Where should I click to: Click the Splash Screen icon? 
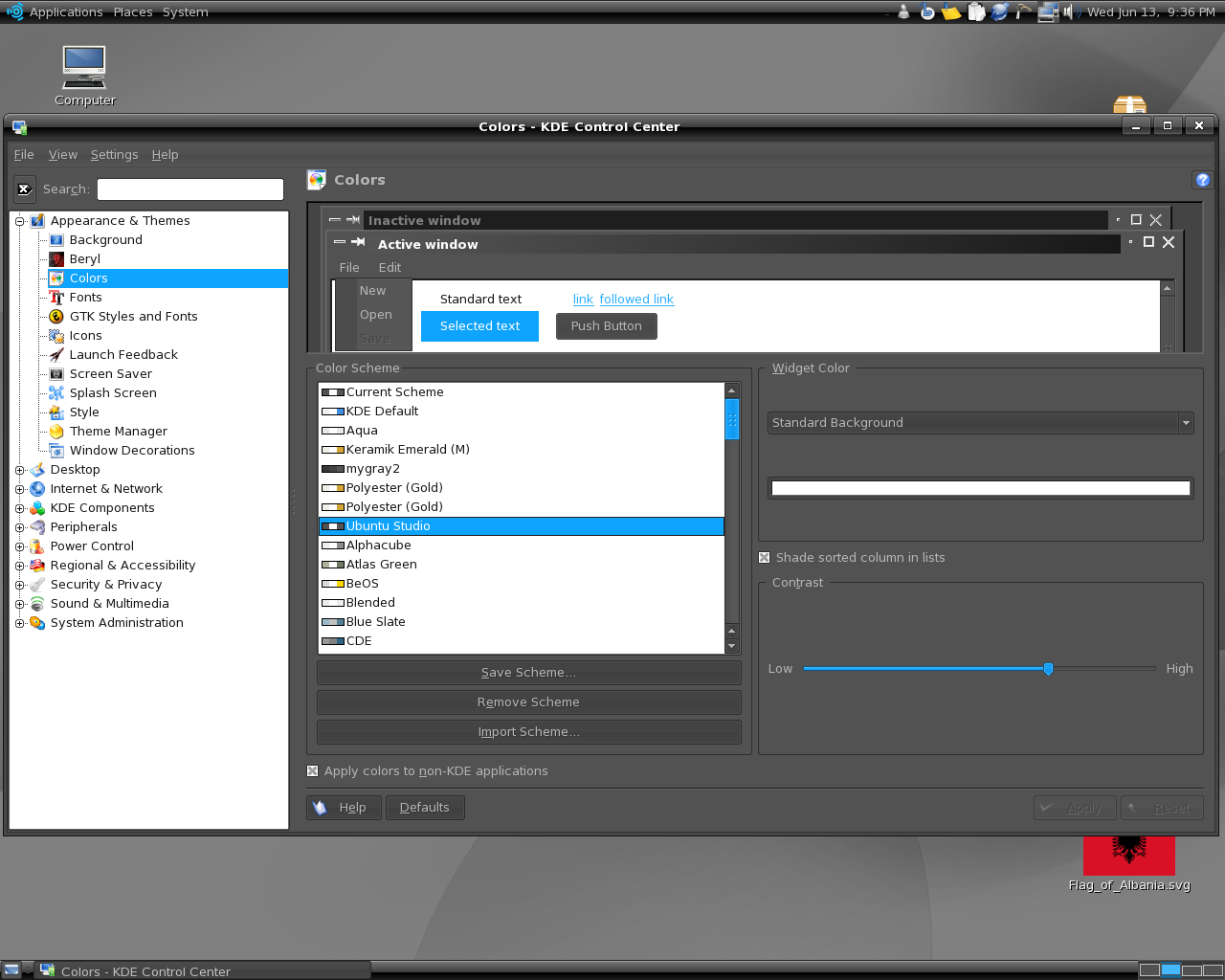click(x=56, y=393)
